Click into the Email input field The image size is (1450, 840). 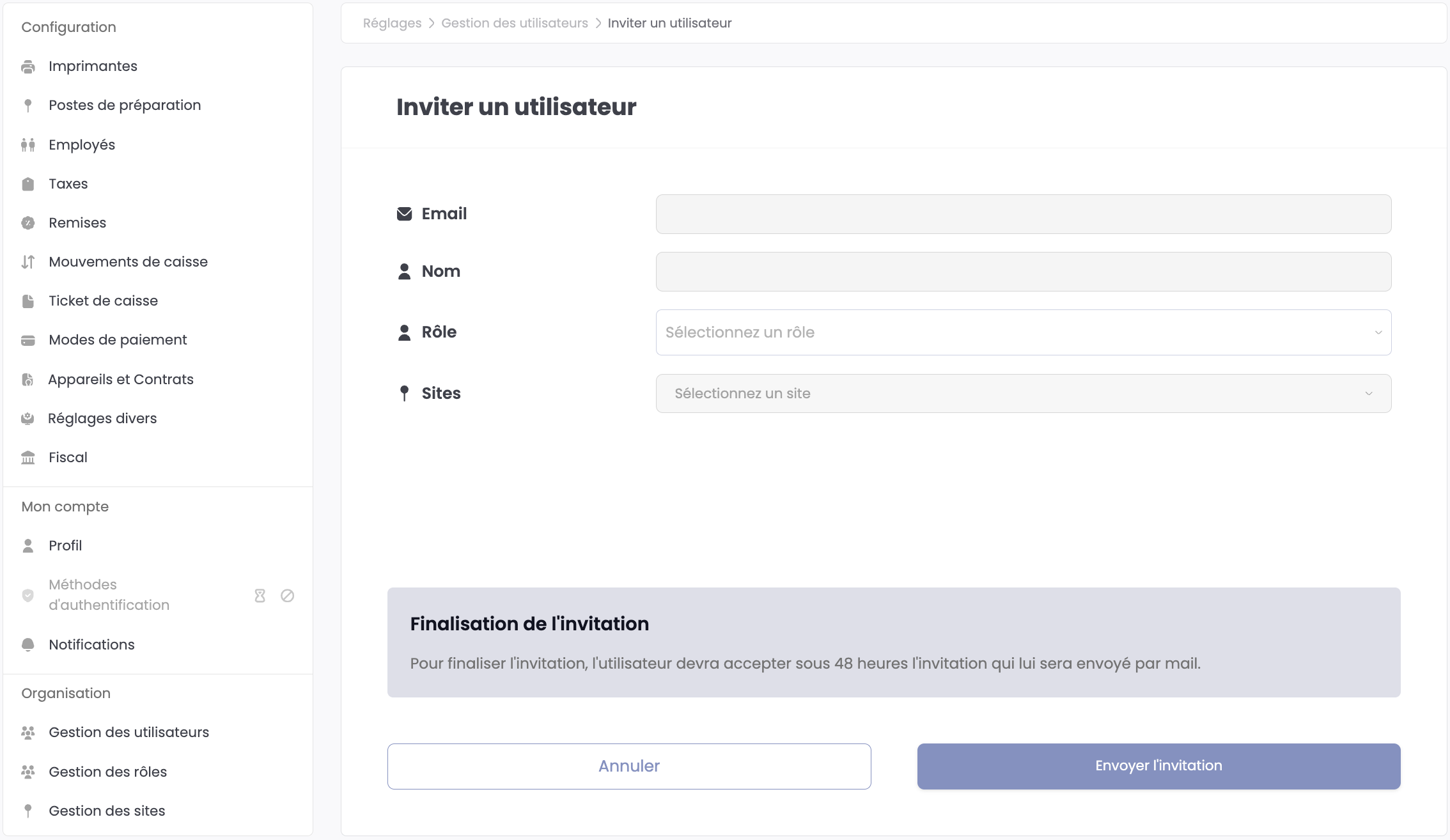point(1023,214)
